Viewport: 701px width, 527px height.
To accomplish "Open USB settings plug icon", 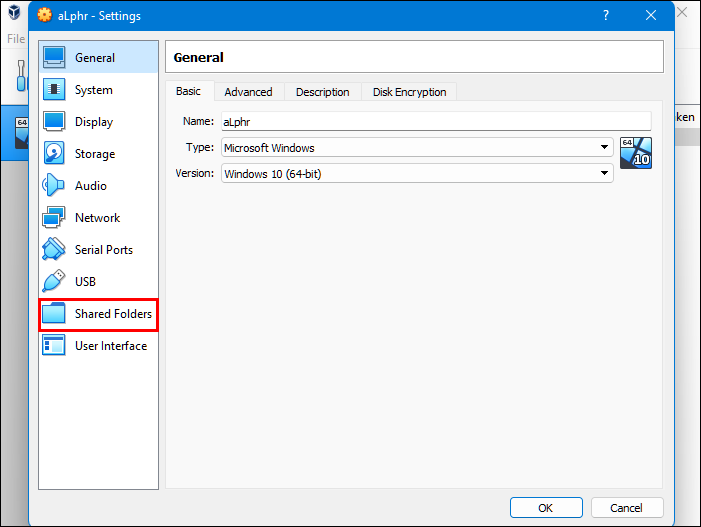I will (54, 282).
